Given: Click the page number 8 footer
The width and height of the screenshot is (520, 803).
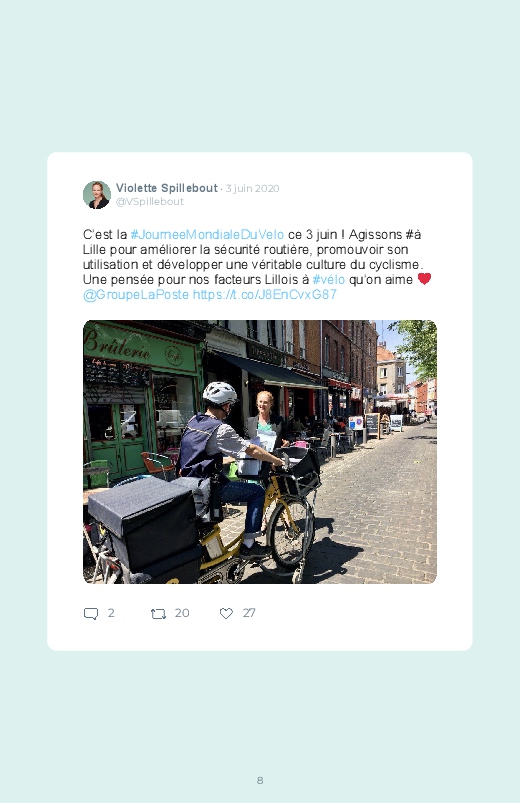Looking at the screenshot, I should point(260,780).
